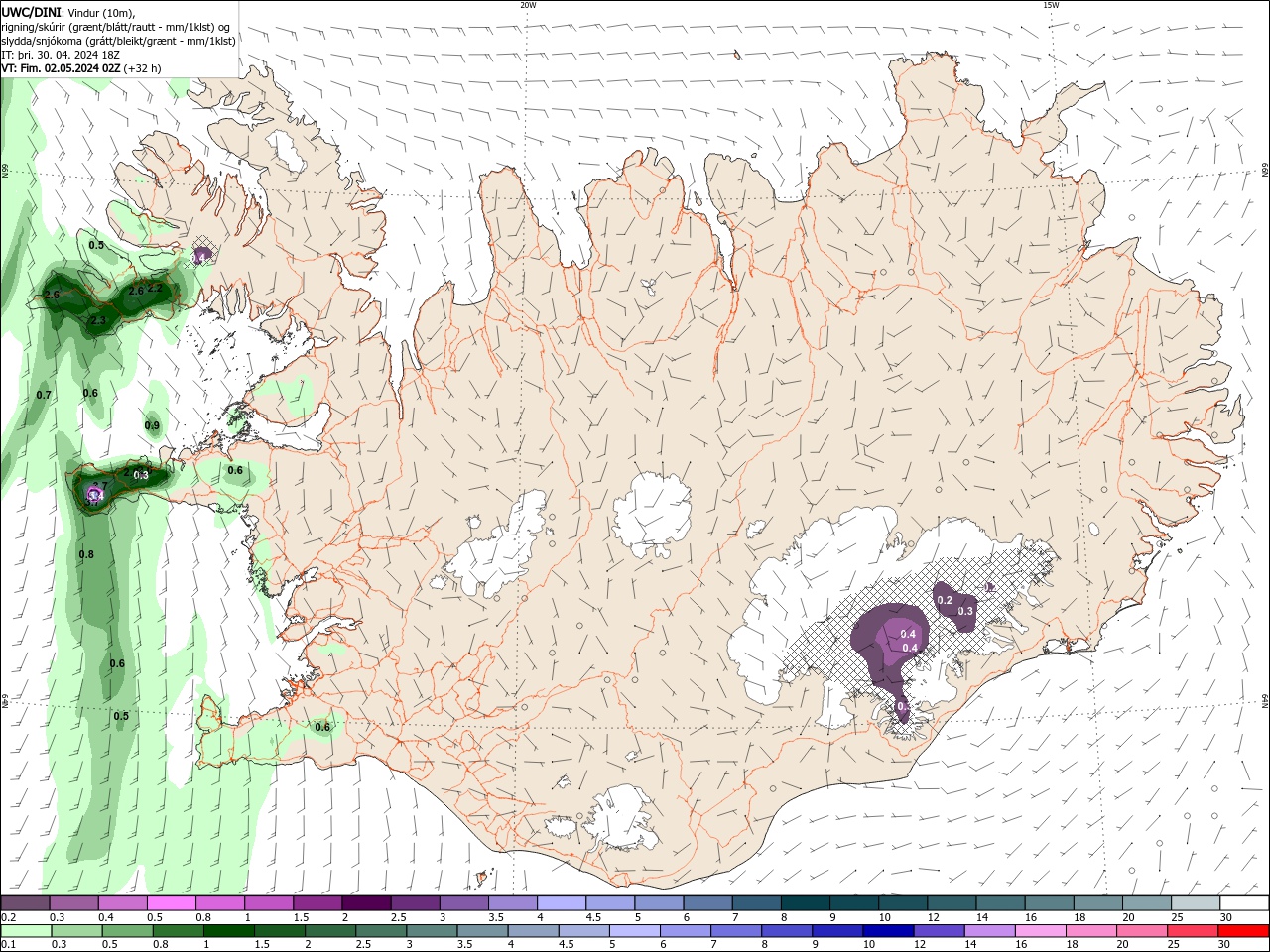The width and height of the screenshot is (1270, 952).
Task: Click the '2.2' precipitation value on the map
Action: point(155,288)
